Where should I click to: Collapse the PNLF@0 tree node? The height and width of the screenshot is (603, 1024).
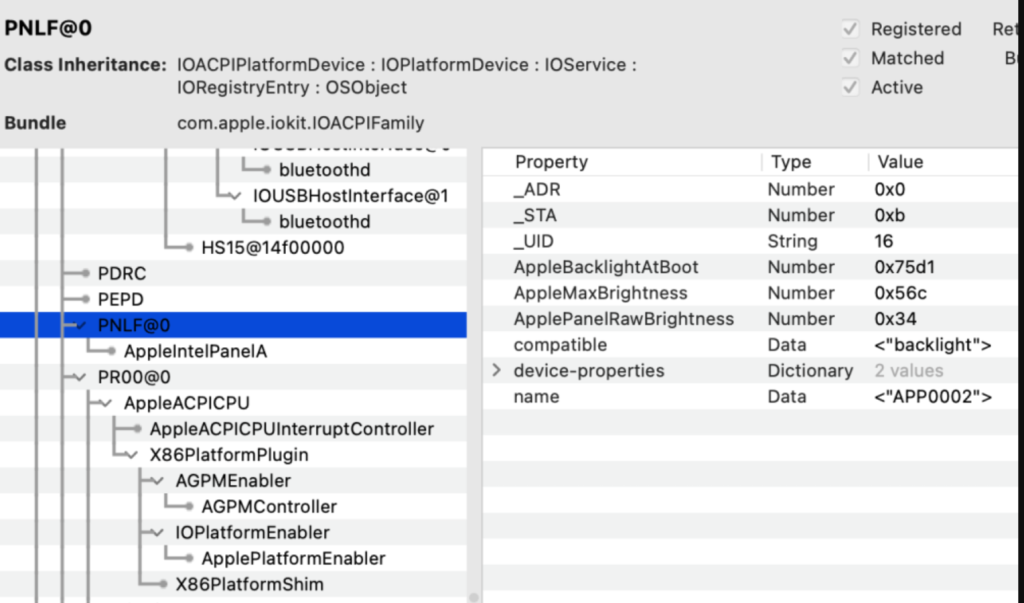tap(80, 325)
